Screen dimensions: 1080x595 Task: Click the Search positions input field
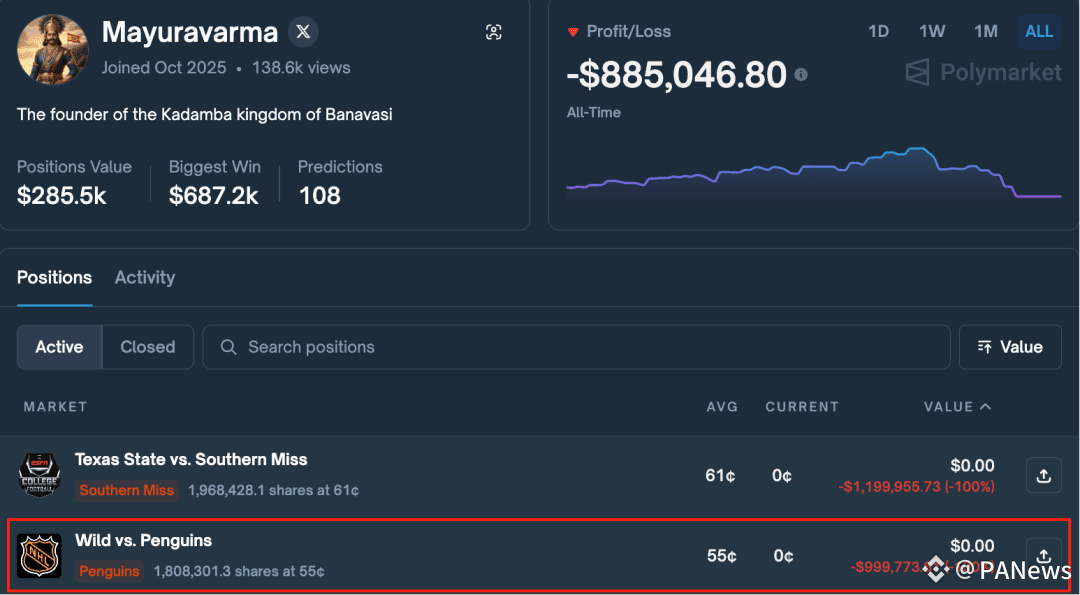point(577,347)
